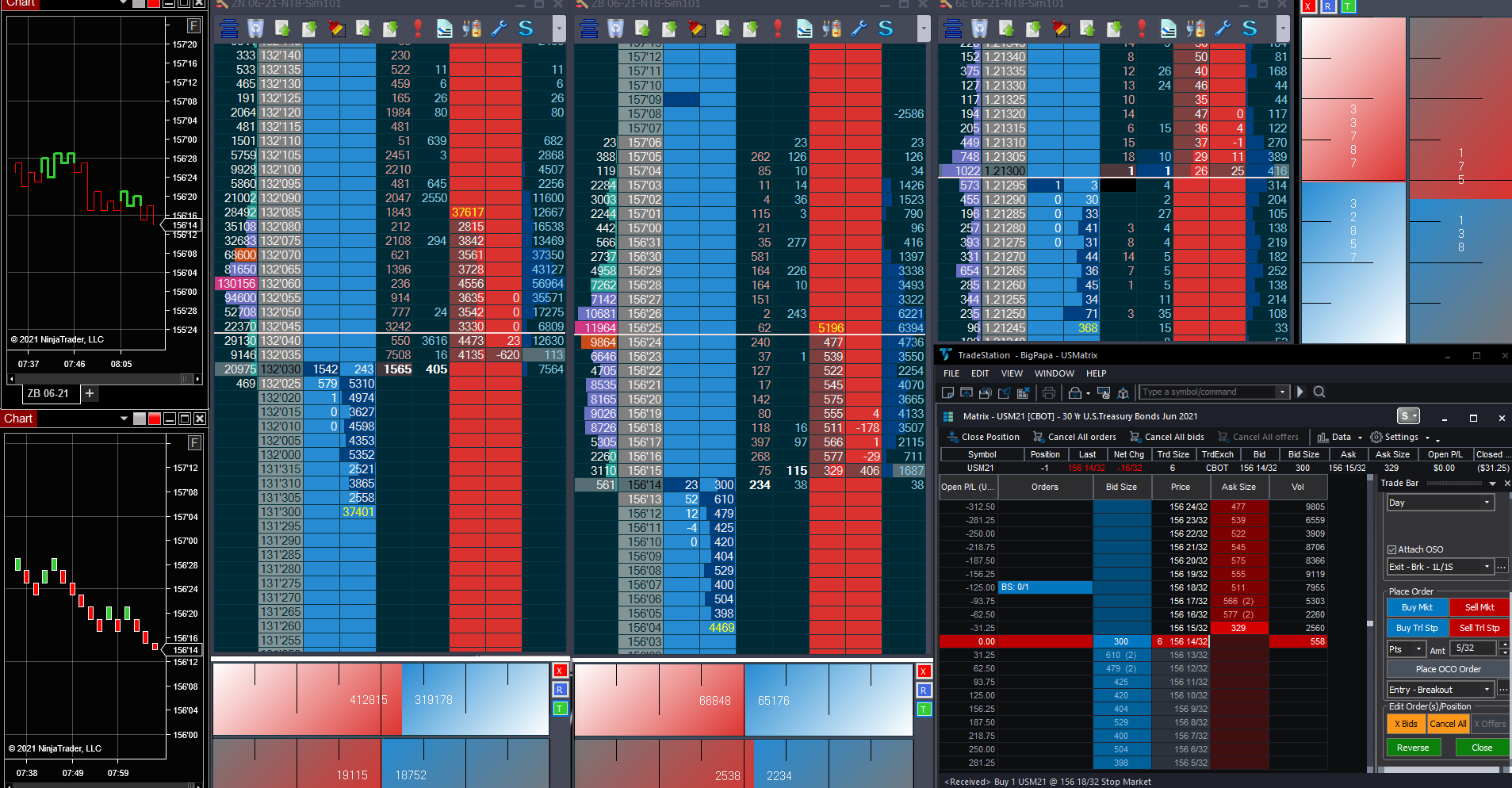Open the Day order duration dropdown
The image size is (1512, 788).
coord(1440,503)
